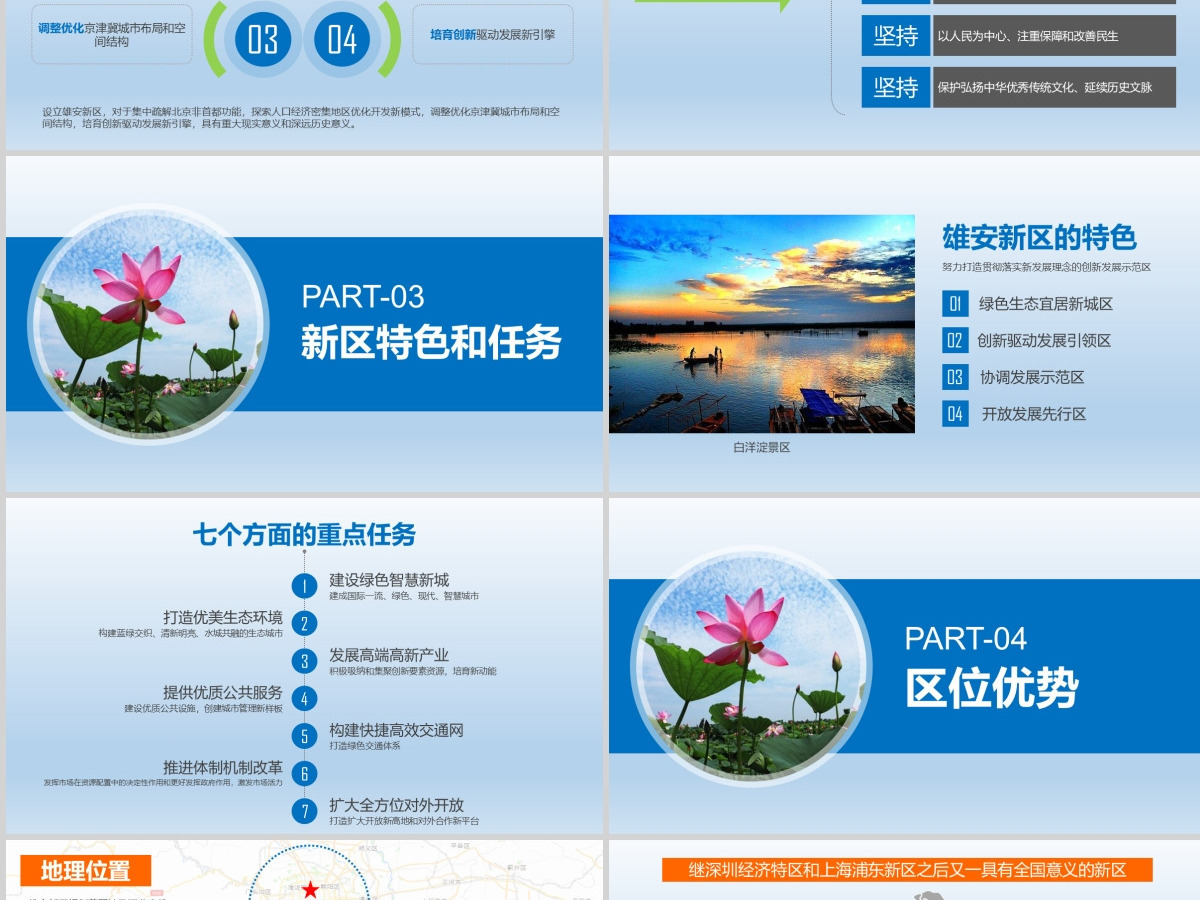The width and height of the screenshot is (1200, 900).
Task: Click the description 建成国际一流、绿色、现代、智慧城市
Action: click(x=404, y=596)
